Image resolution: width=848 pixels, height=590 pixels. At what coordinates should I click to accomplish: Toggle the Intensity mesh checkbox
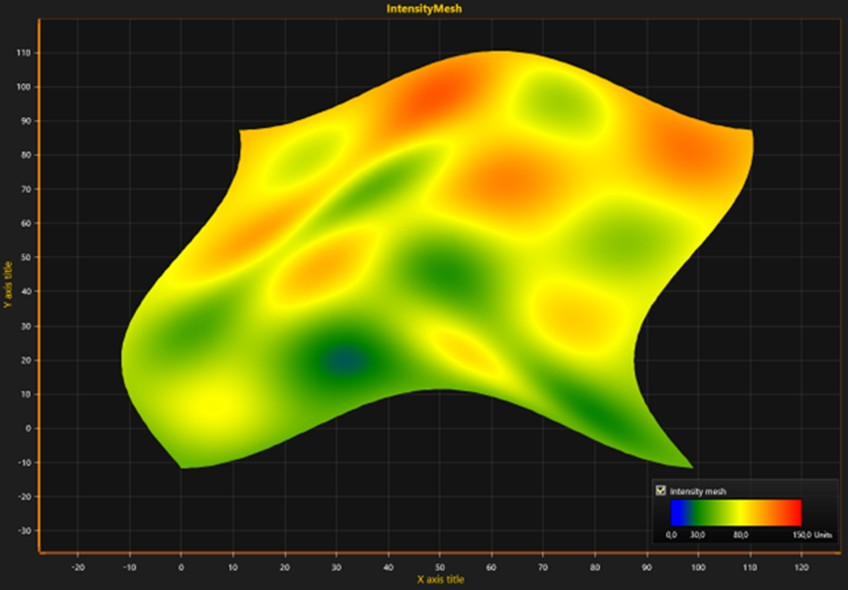[660, 490]
